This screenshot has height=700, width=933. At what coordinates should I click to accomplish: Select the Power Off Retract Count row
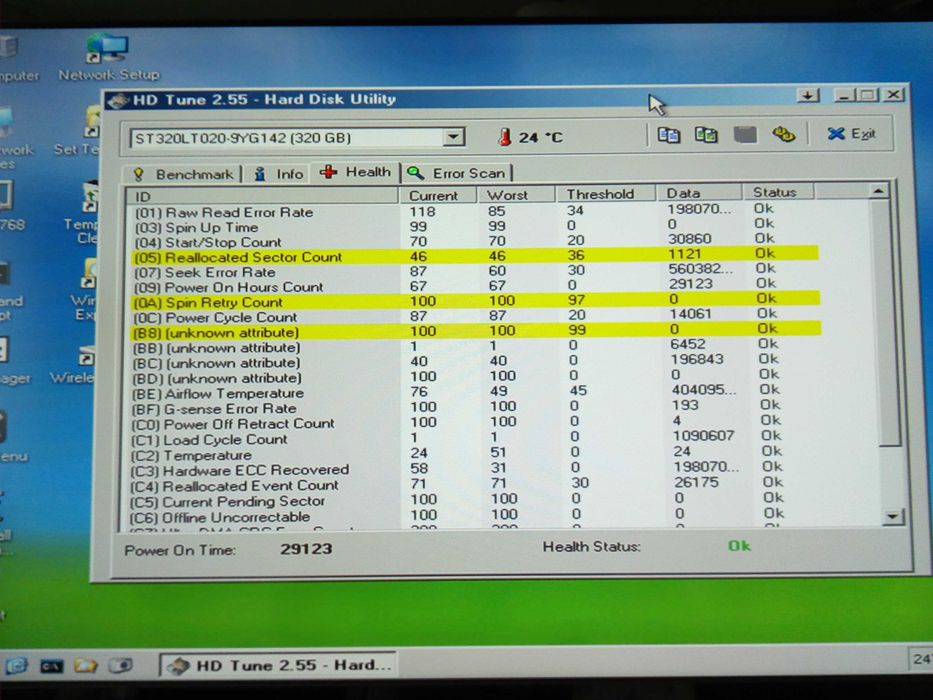pos(475,424)
